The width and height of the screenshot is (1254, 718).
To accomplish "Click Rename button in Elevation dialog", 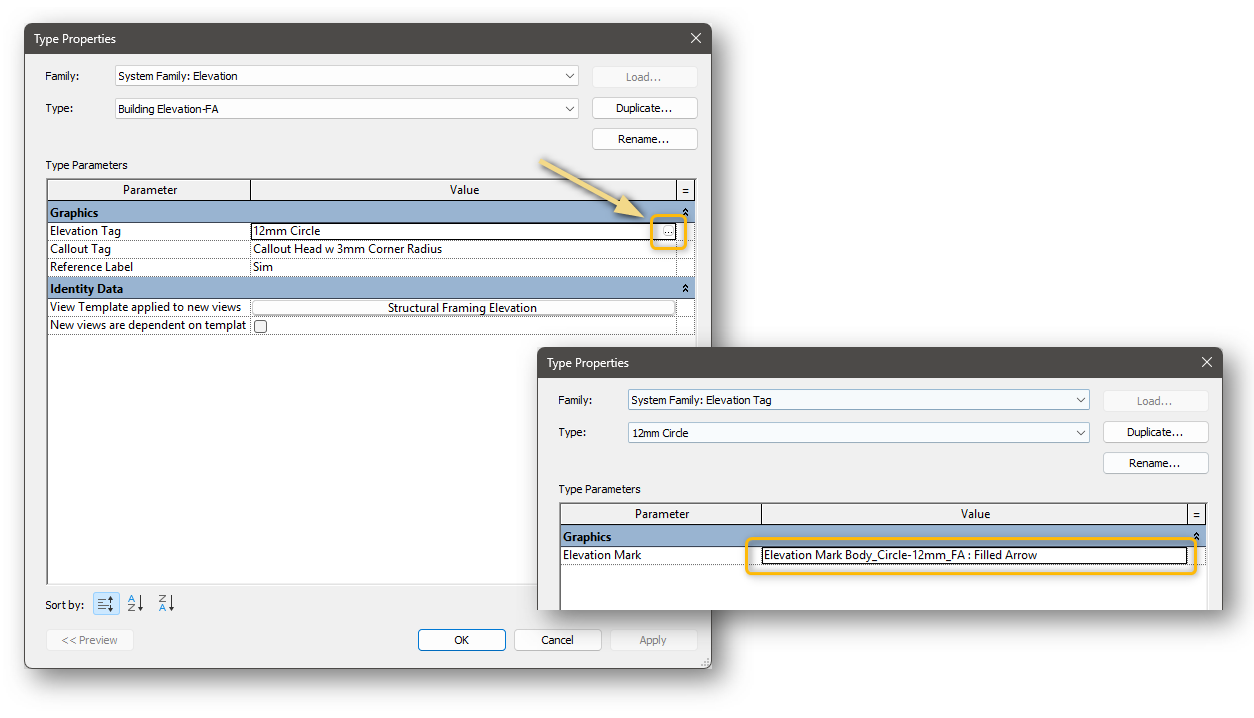I will pos(644,139).
